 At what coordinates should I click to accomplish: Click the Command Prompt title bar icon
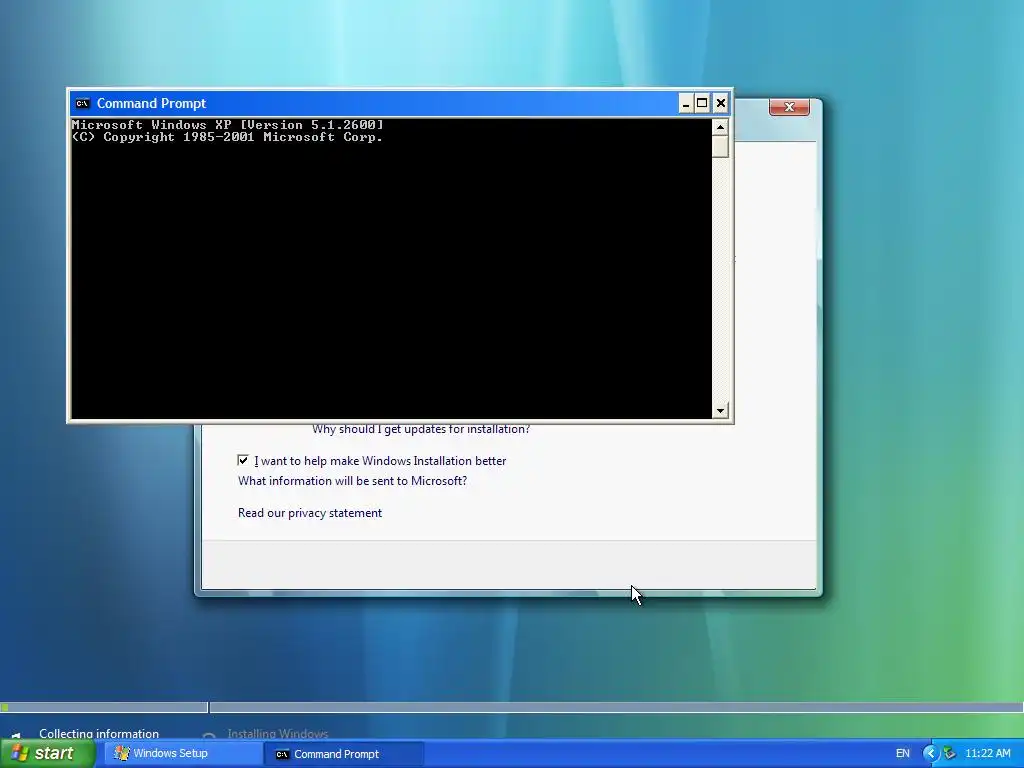click(82, 103)
